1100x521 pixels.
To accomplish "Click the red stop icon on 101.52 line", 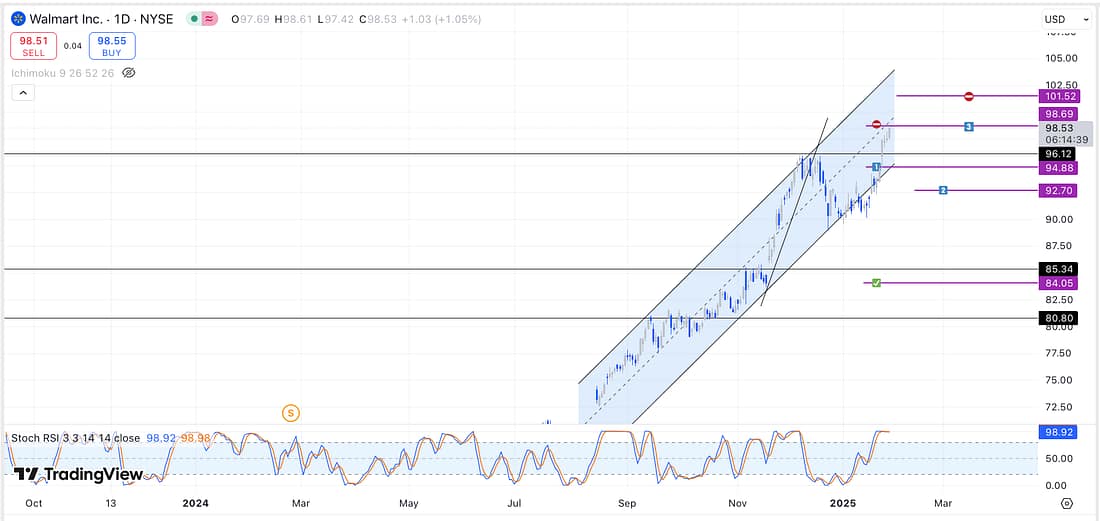I will [x=969, y=96].
